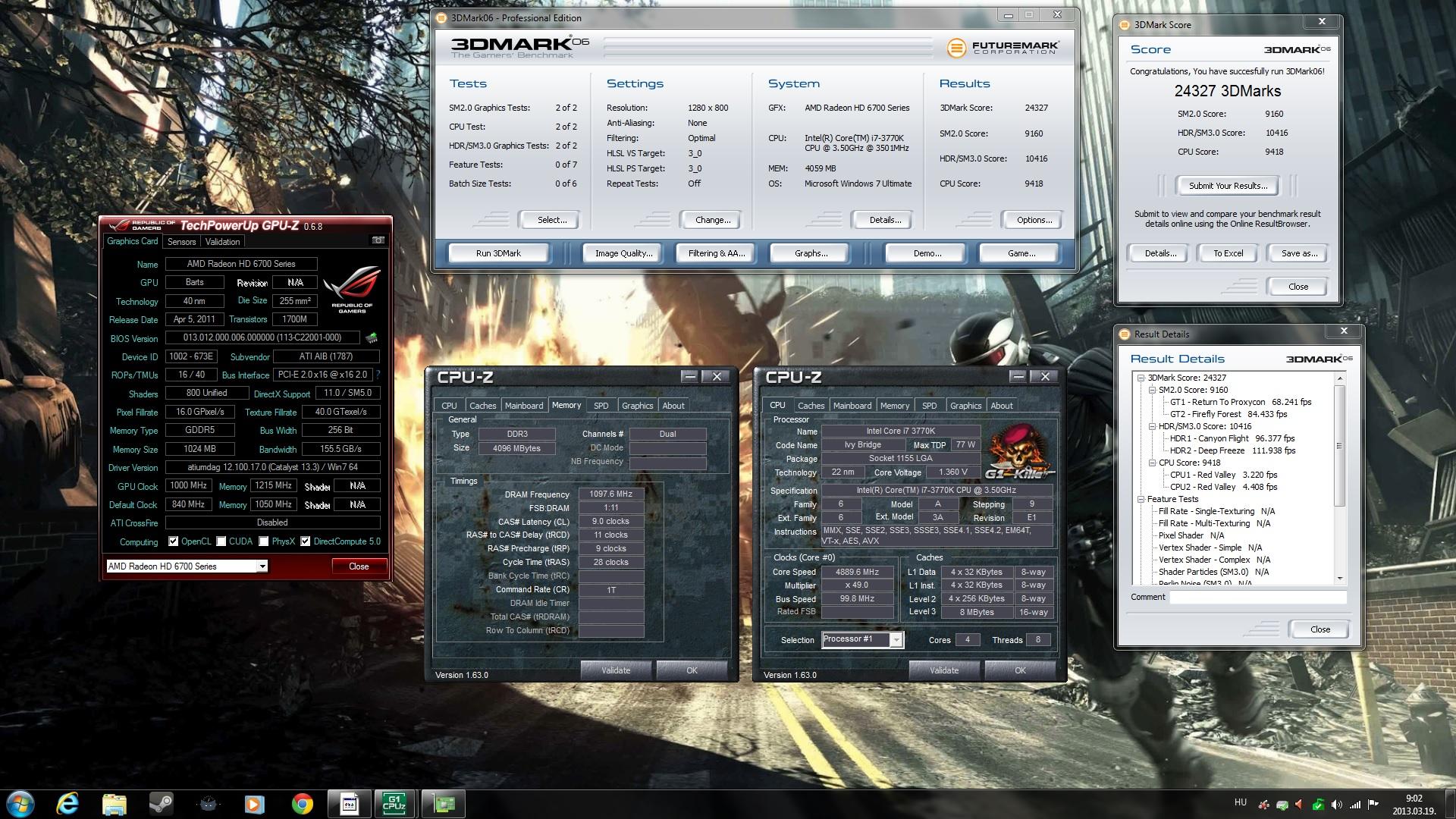
Task: Switch to the G1 CPU-Z taskbar icon
Action: 395,803
